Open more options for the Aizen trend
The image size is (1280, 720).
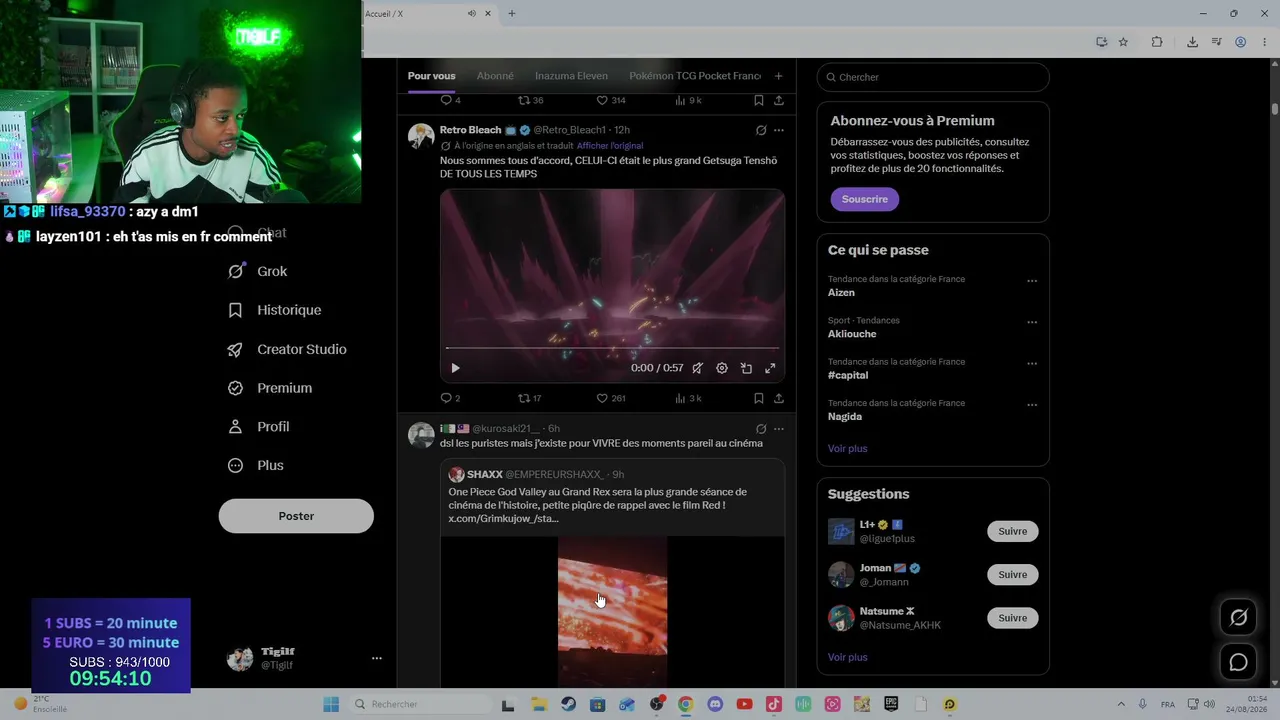click(1032, 281)
